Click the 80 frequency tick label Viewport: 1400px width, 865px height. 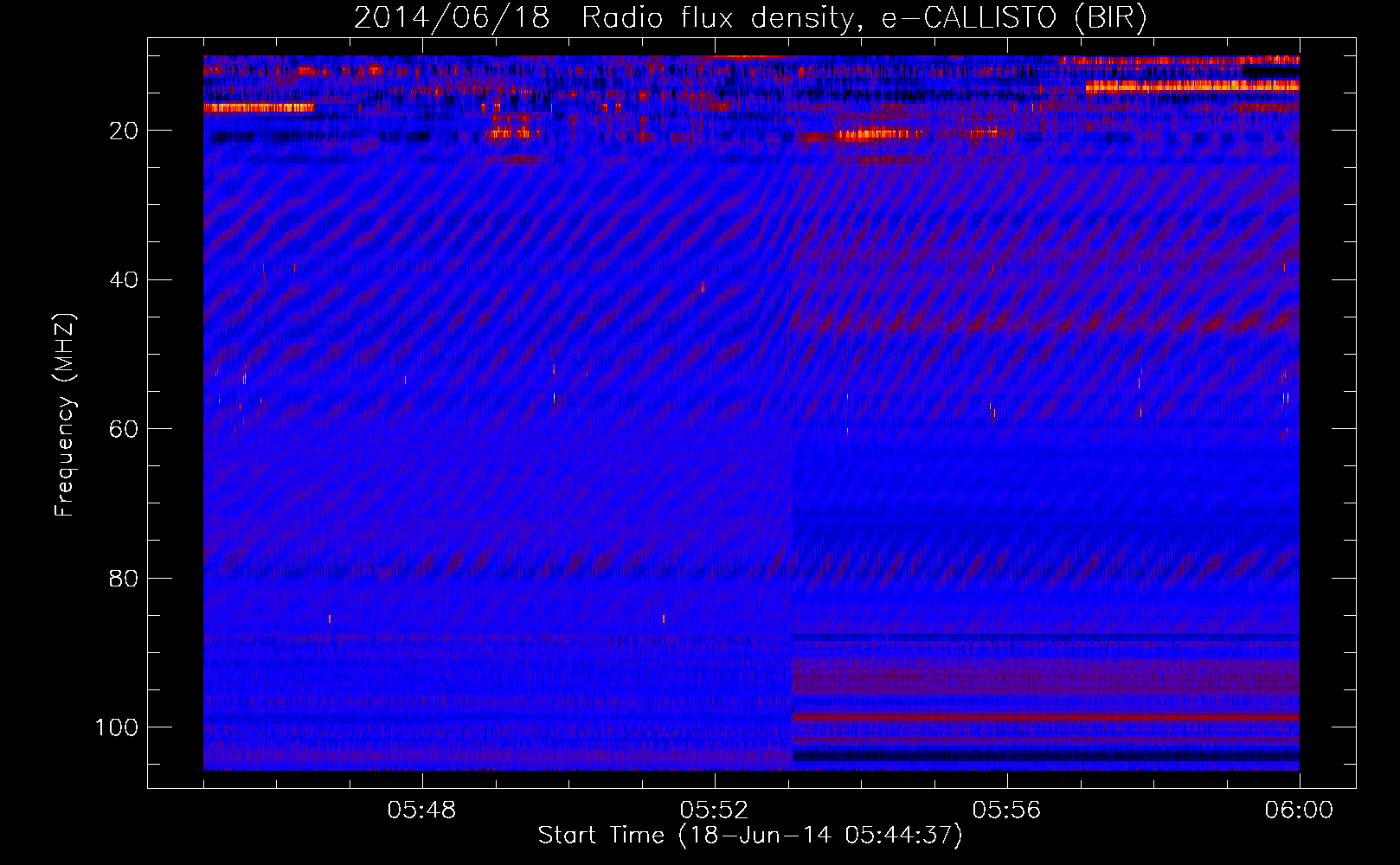click(x=125, y=579)
